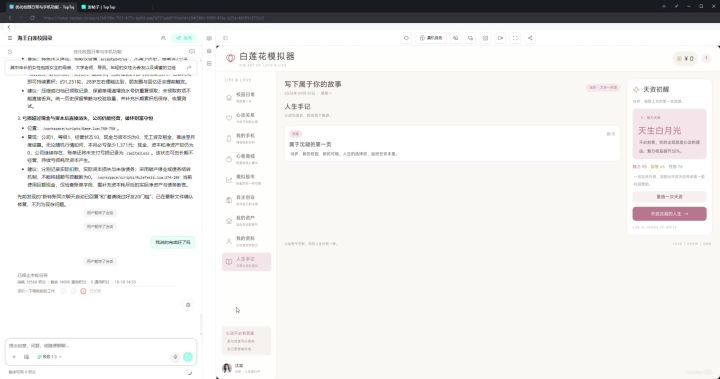Open 校园日常 in the sidebar
The image size is (720, 379).
pyautogui.click(x=246, y=97)
